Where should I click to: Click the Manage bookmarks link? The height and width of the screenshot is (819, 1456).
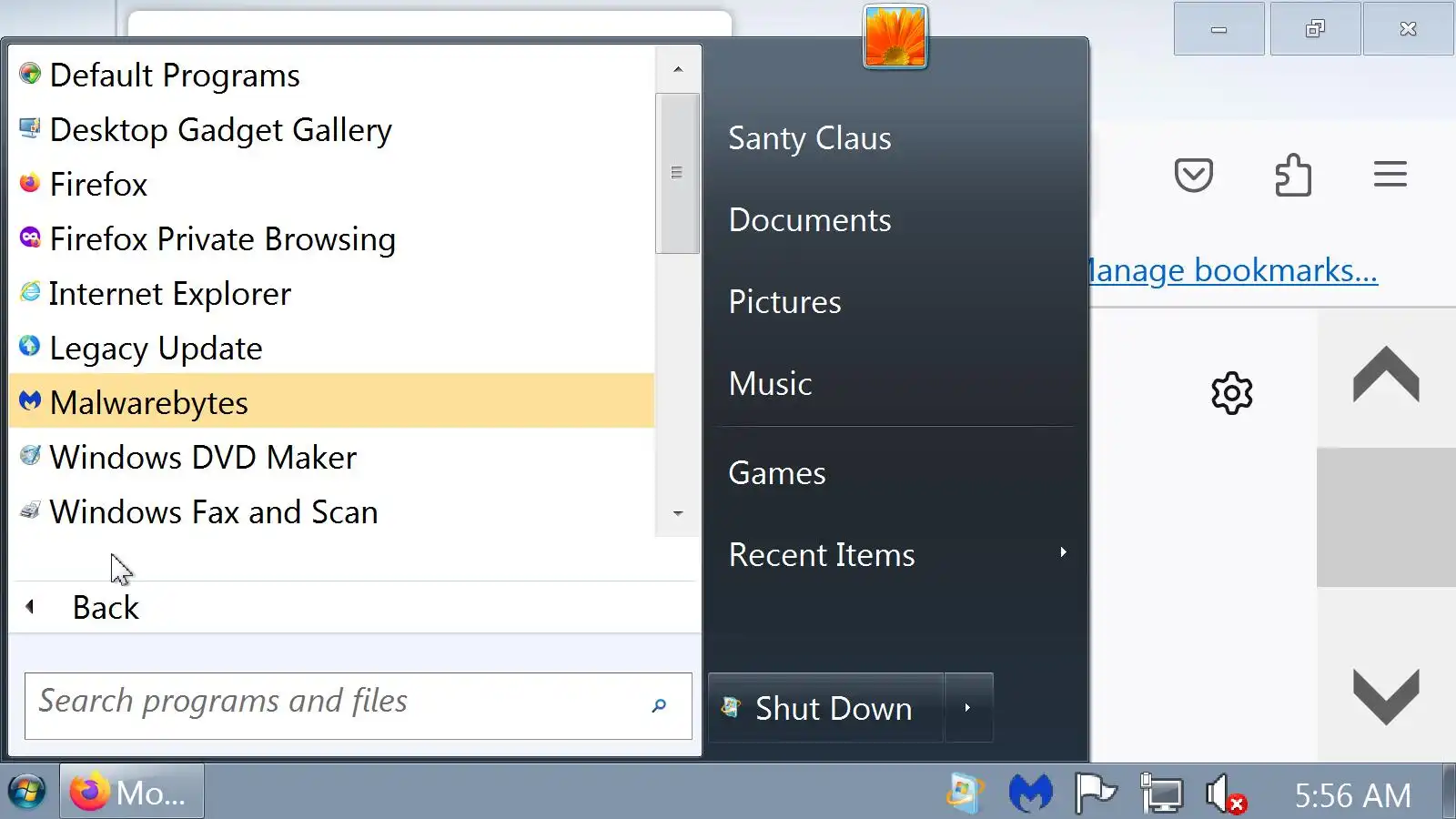[1234, 270]
